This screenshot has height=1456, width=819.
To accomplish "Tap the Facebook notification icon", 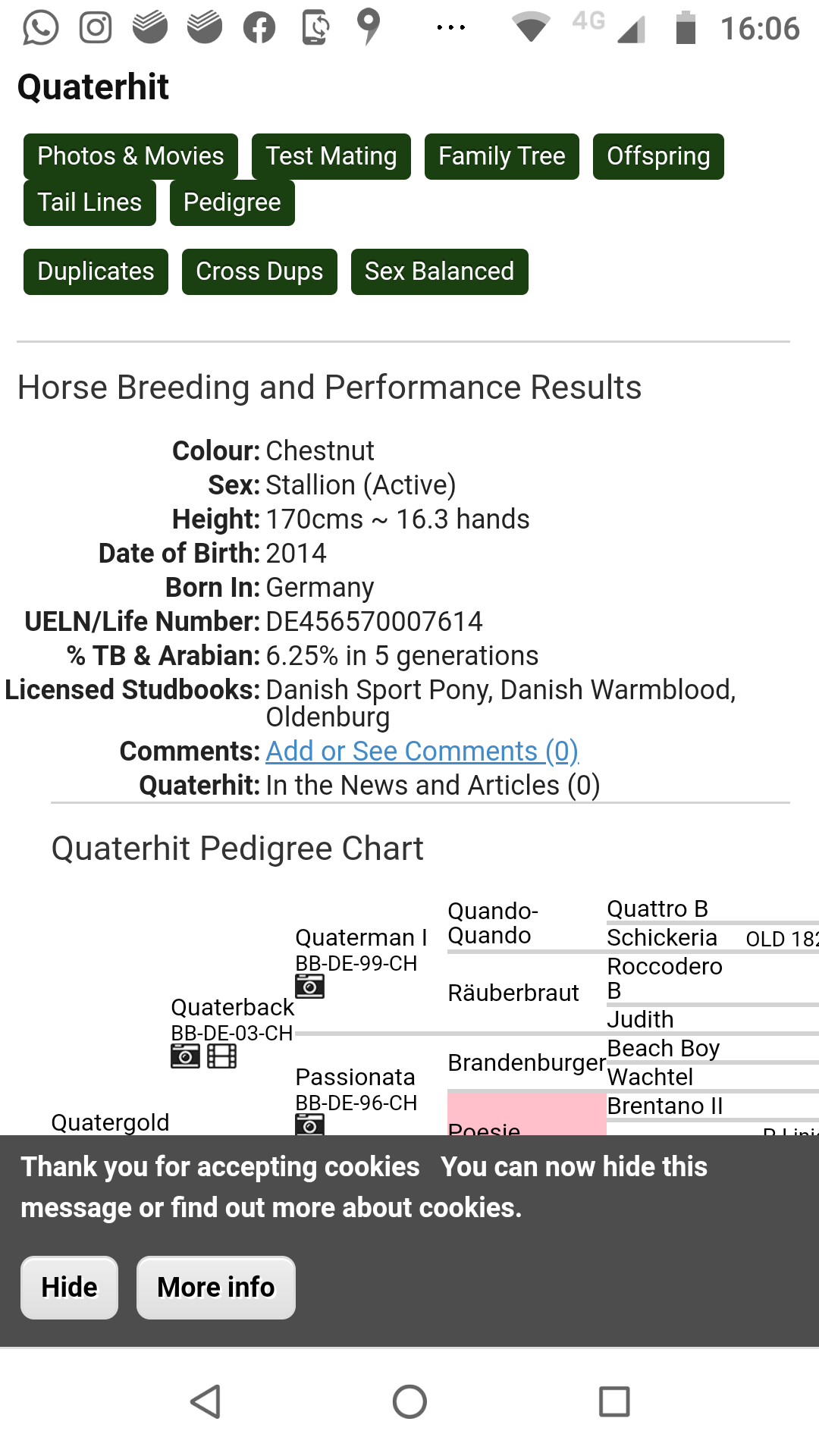I will [x=259, y=28].
